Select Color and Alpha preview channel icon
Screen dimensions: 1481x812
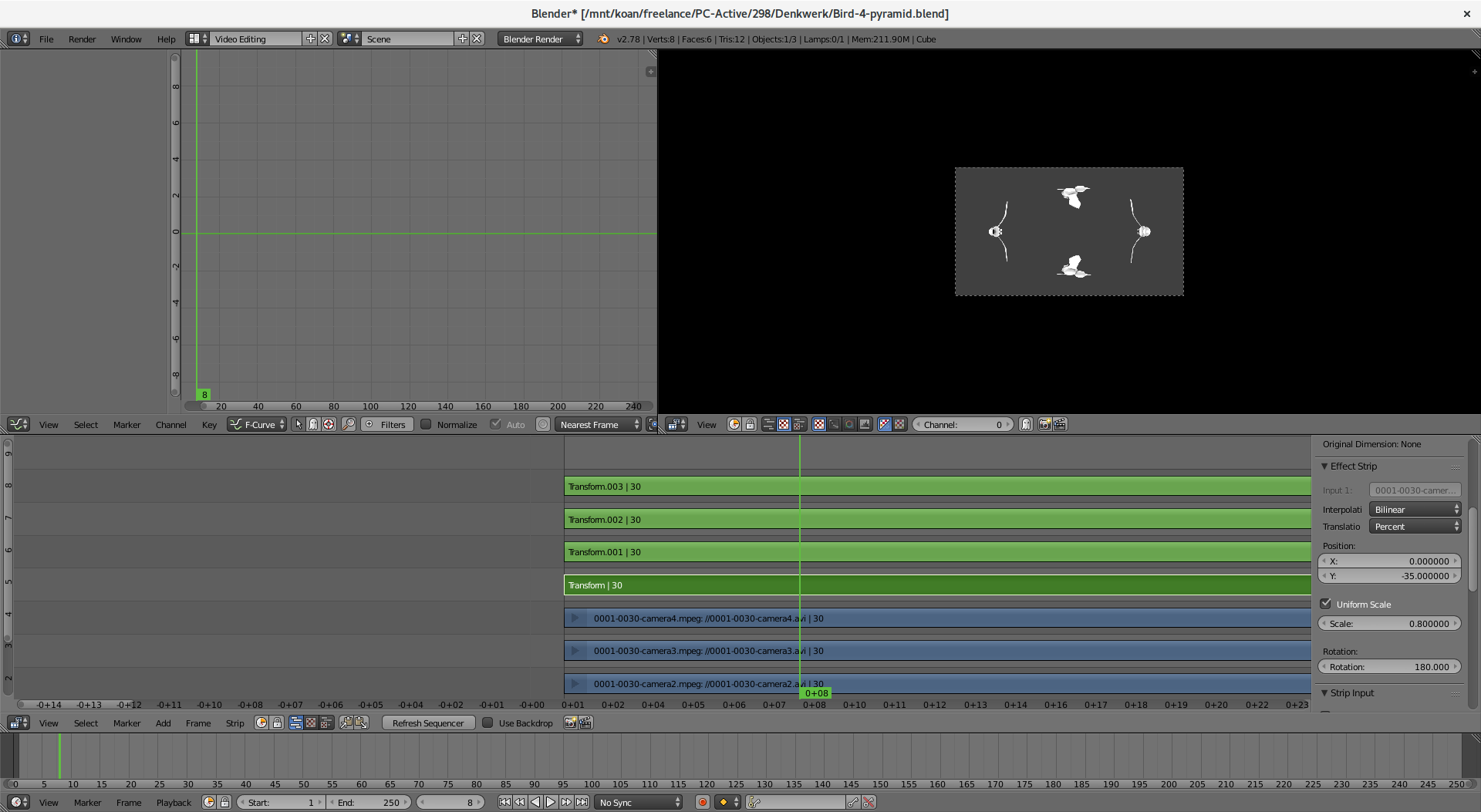point(885,424)
